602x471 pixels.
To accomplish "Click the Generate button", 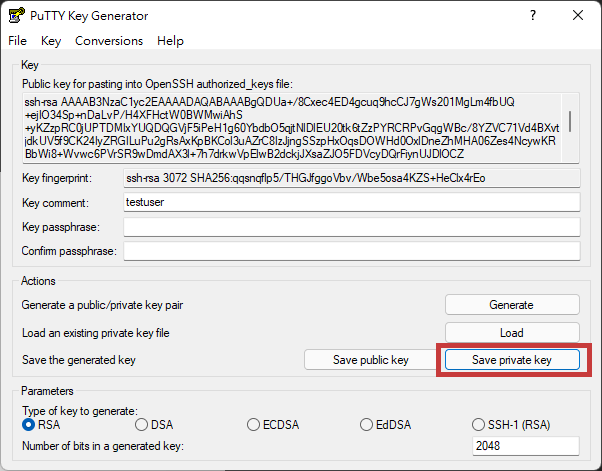I will click(x=511, y=305).
